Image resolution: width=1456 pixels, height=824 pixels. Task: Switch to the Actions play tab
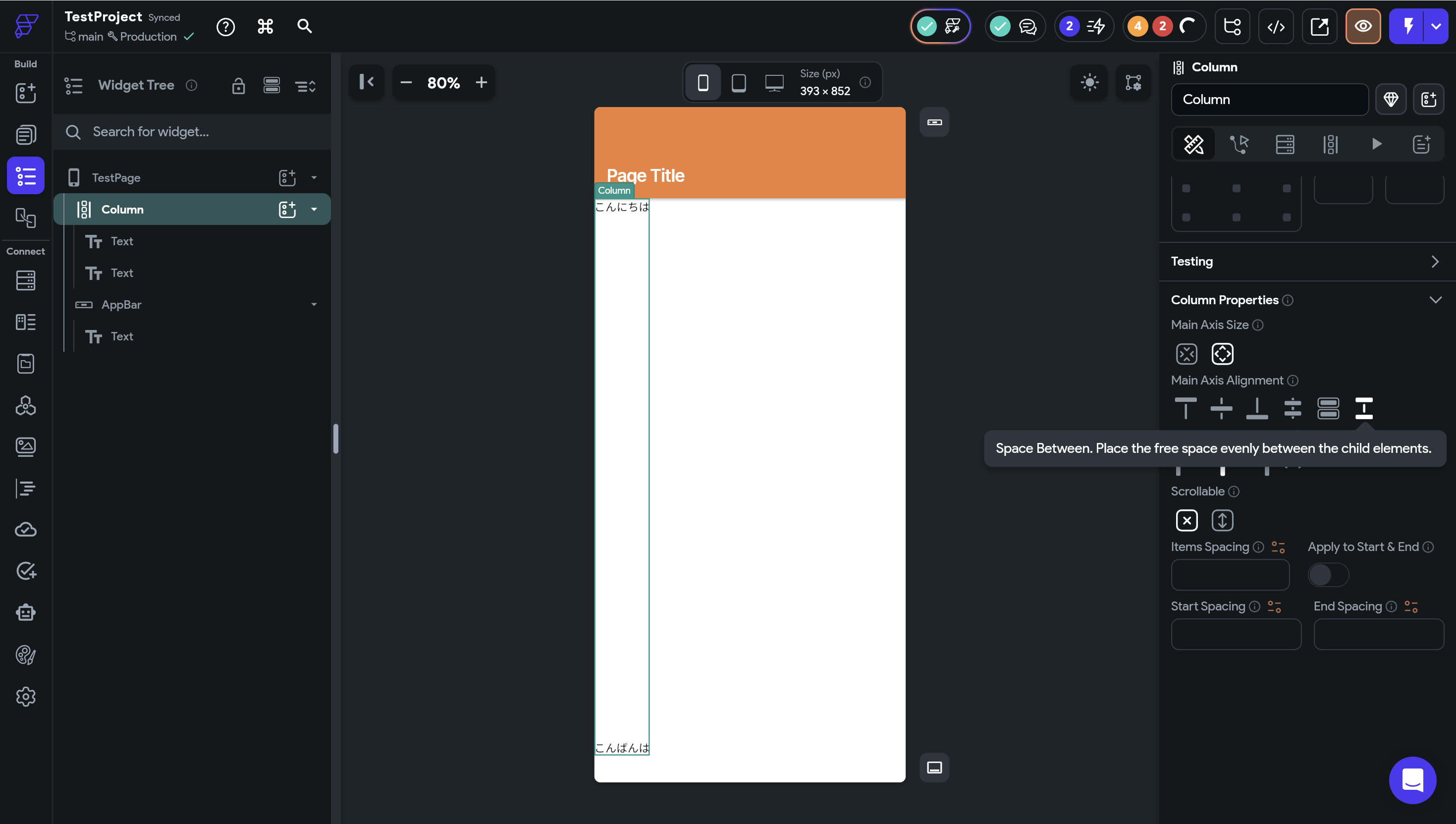tap(1376, 144)
